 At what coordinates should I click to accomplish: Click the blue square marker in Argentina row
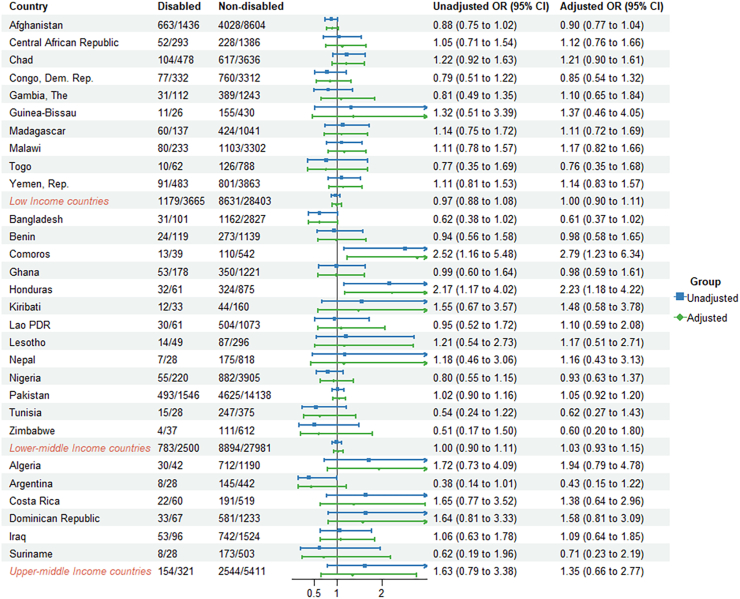[x=309, y=478]
